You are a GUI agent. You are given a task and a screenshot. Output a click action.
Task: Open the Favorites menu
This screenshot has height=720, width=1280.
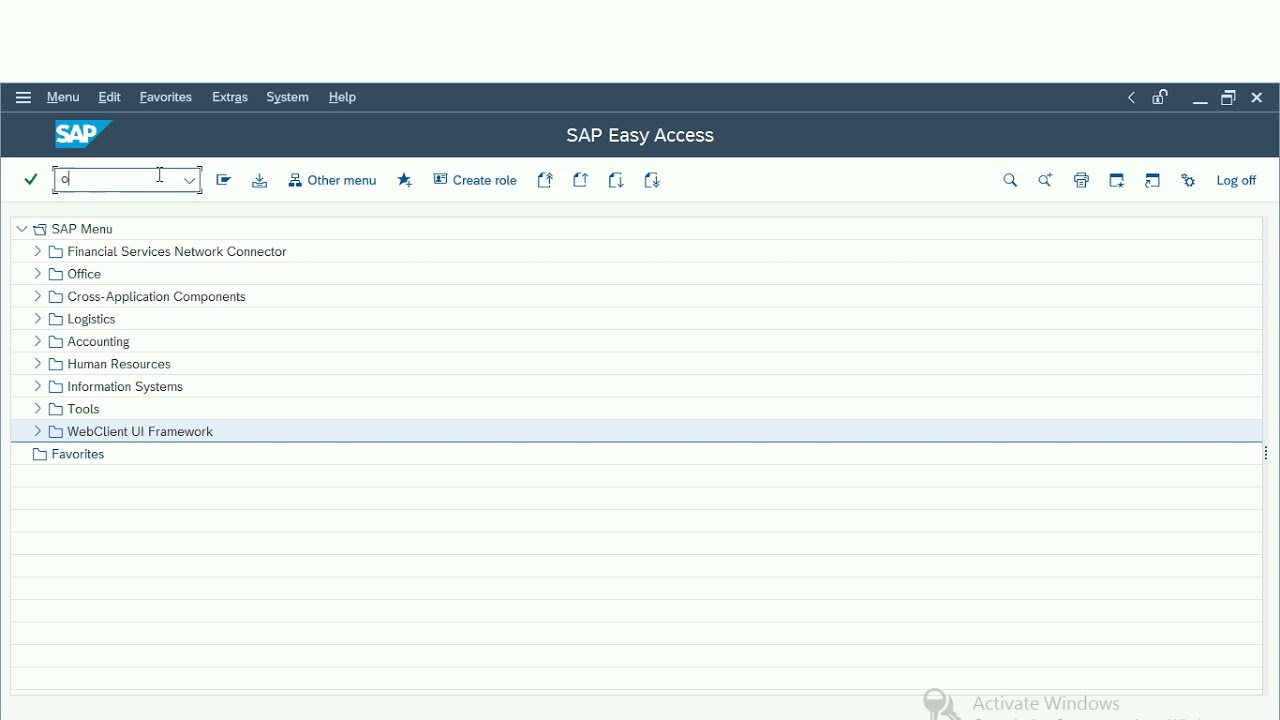pyautogui.click(x=165, y=97)
